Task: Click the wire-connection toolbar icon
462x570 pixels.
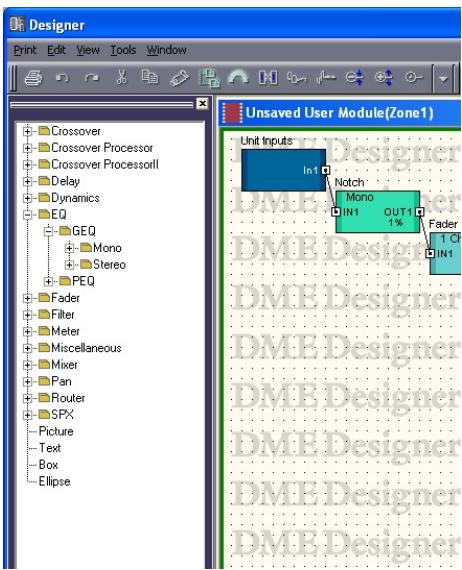Action: (x=296, y=78)
